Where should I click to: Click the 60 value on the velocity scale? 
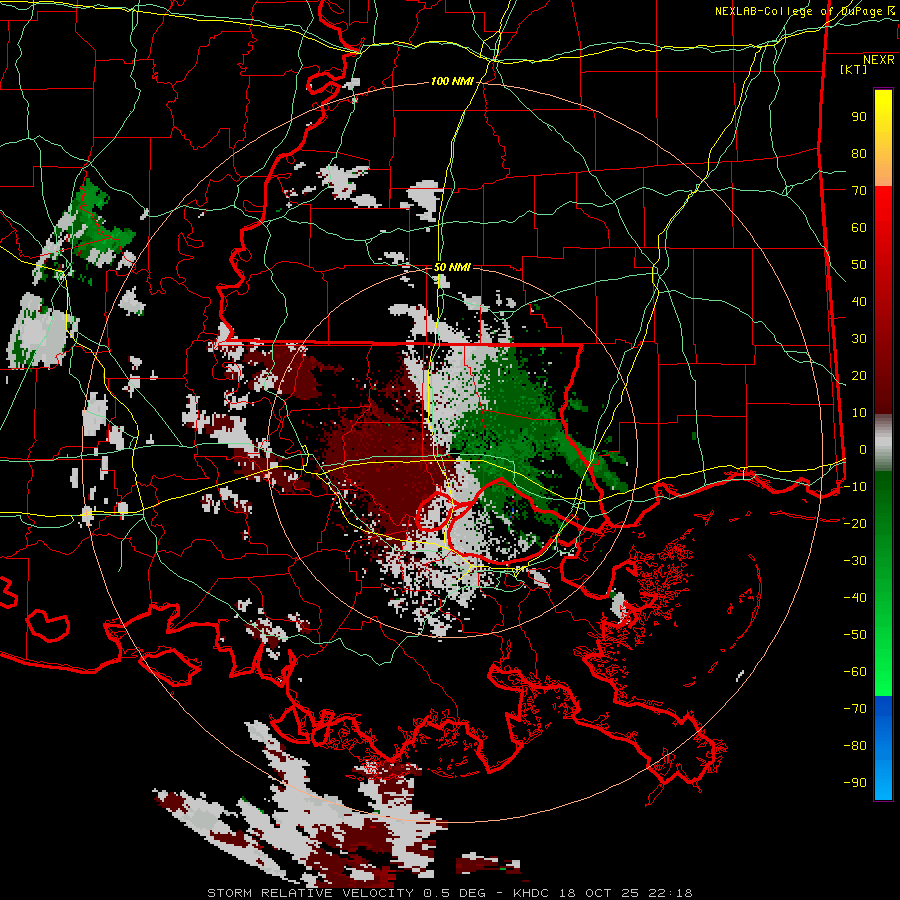(859, 228)
